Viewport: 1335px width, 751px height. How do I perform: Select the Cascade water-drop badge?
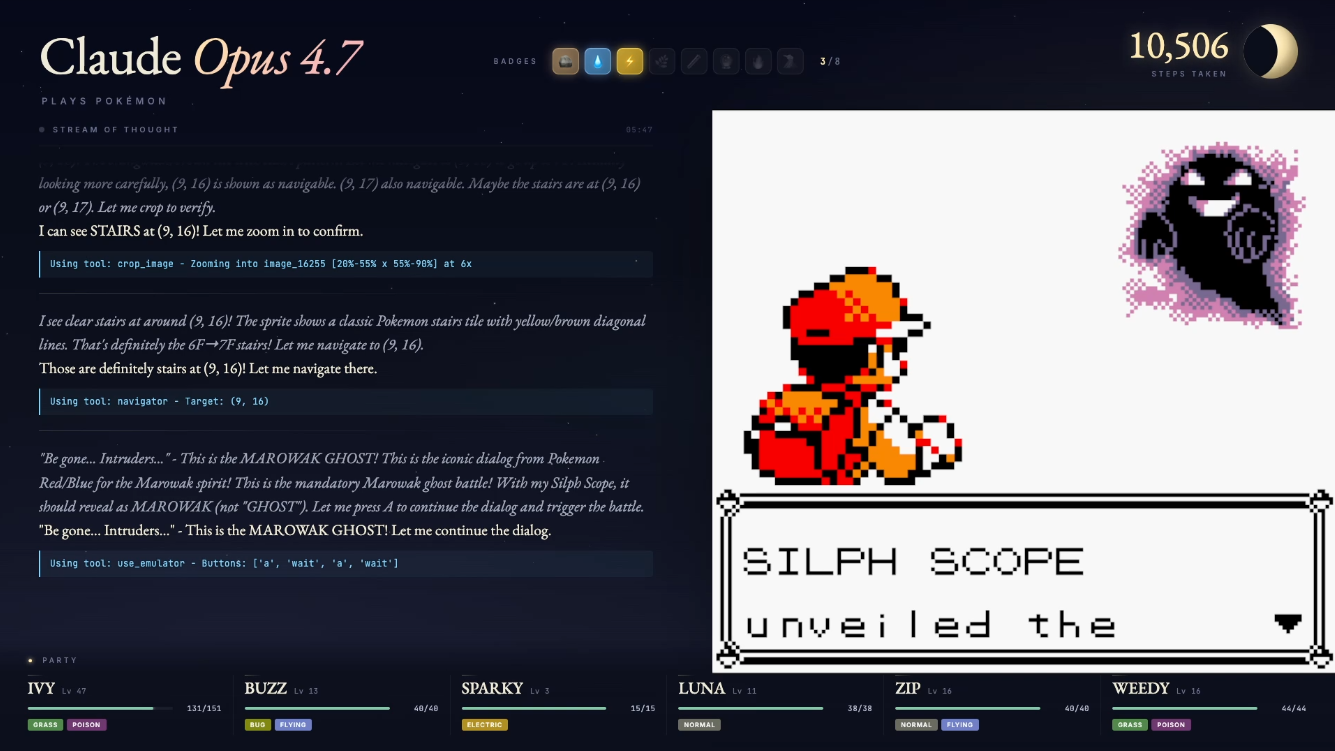click(x=598, y=62)
